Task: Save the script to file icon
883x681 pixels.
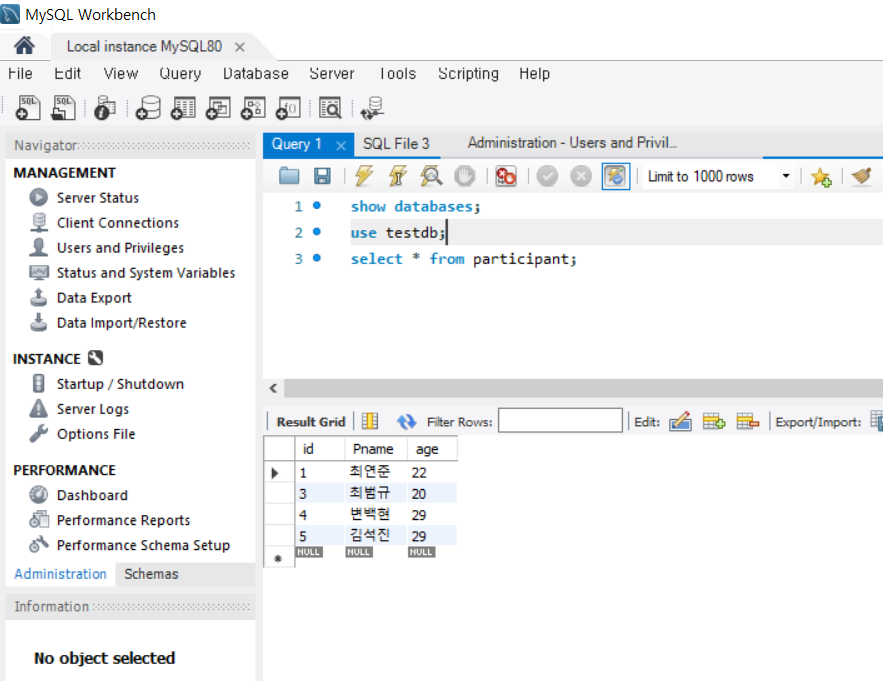Action: coord(322,176)
